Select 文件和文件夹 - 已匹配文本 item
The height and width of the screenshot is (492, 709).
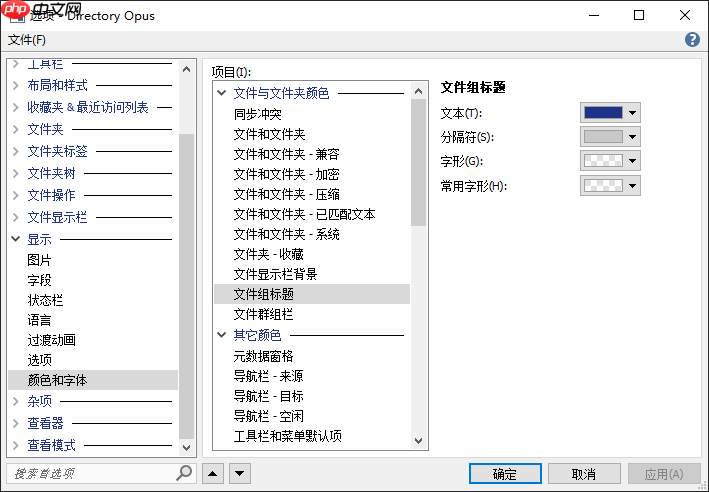tap(305, 214)
